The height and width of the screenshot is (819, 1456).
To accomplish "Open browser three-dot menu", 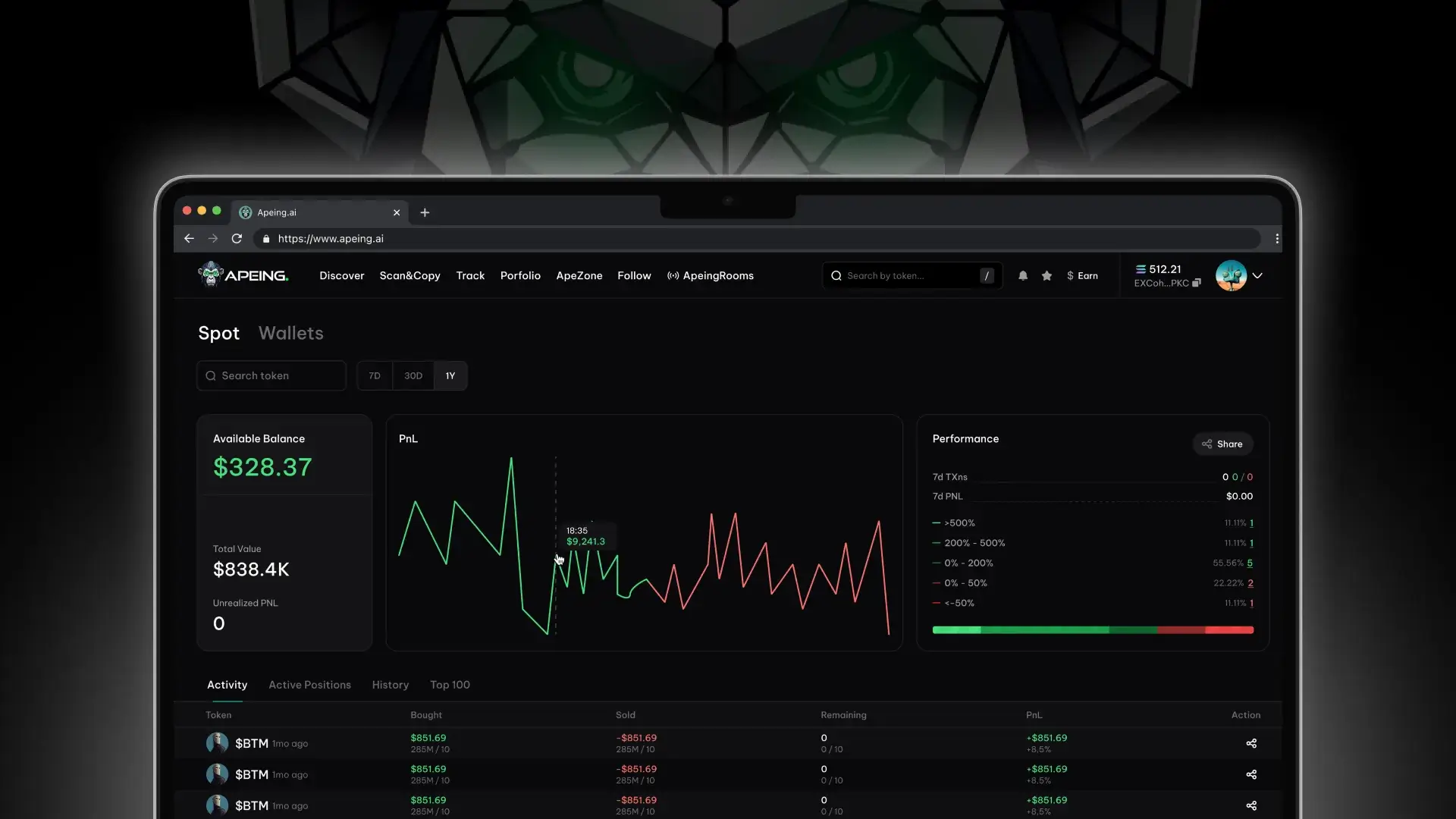I will click(x=1277, y=239).
